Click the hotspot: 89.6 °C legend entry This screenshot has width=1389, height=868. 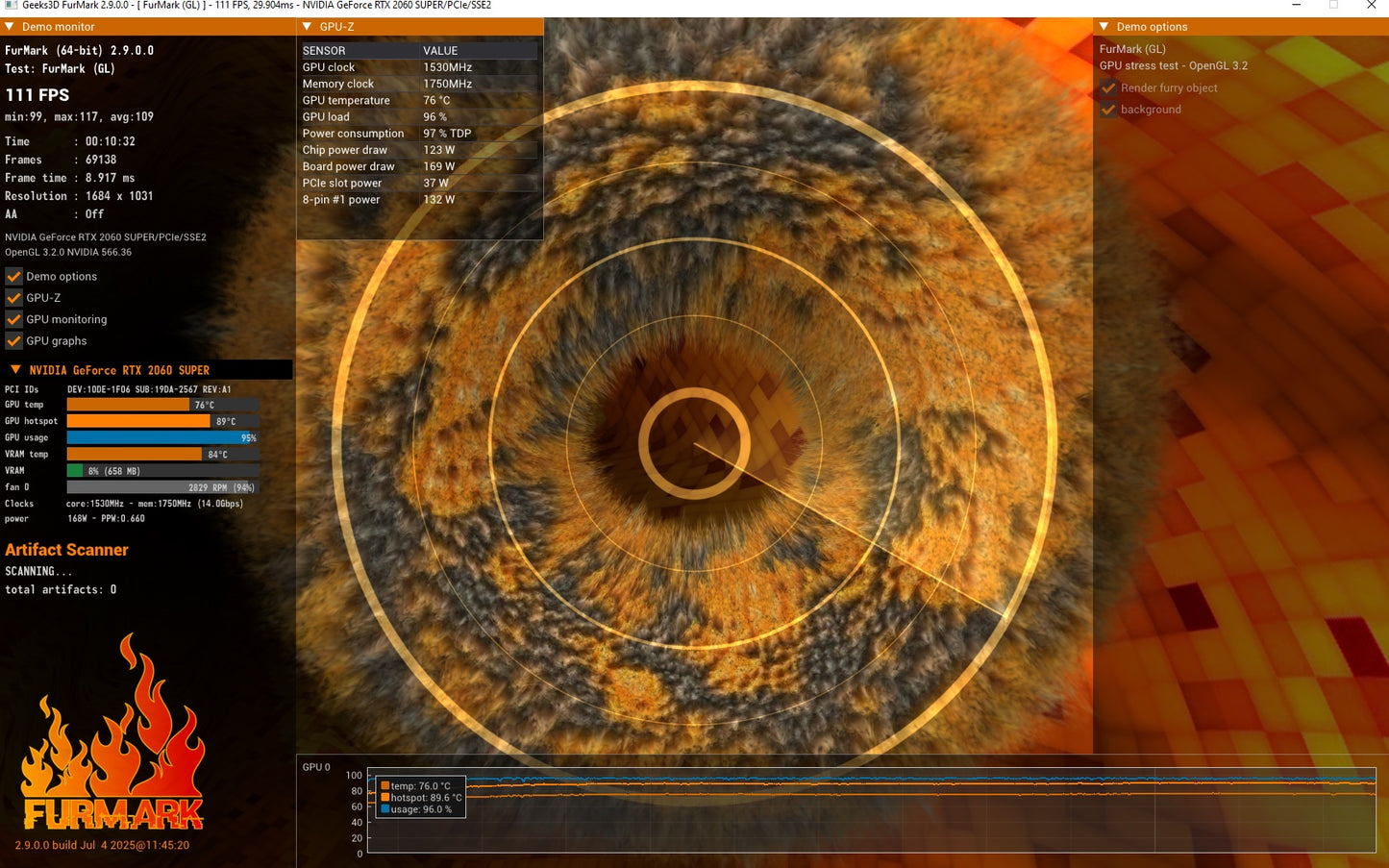click(421, 798)
